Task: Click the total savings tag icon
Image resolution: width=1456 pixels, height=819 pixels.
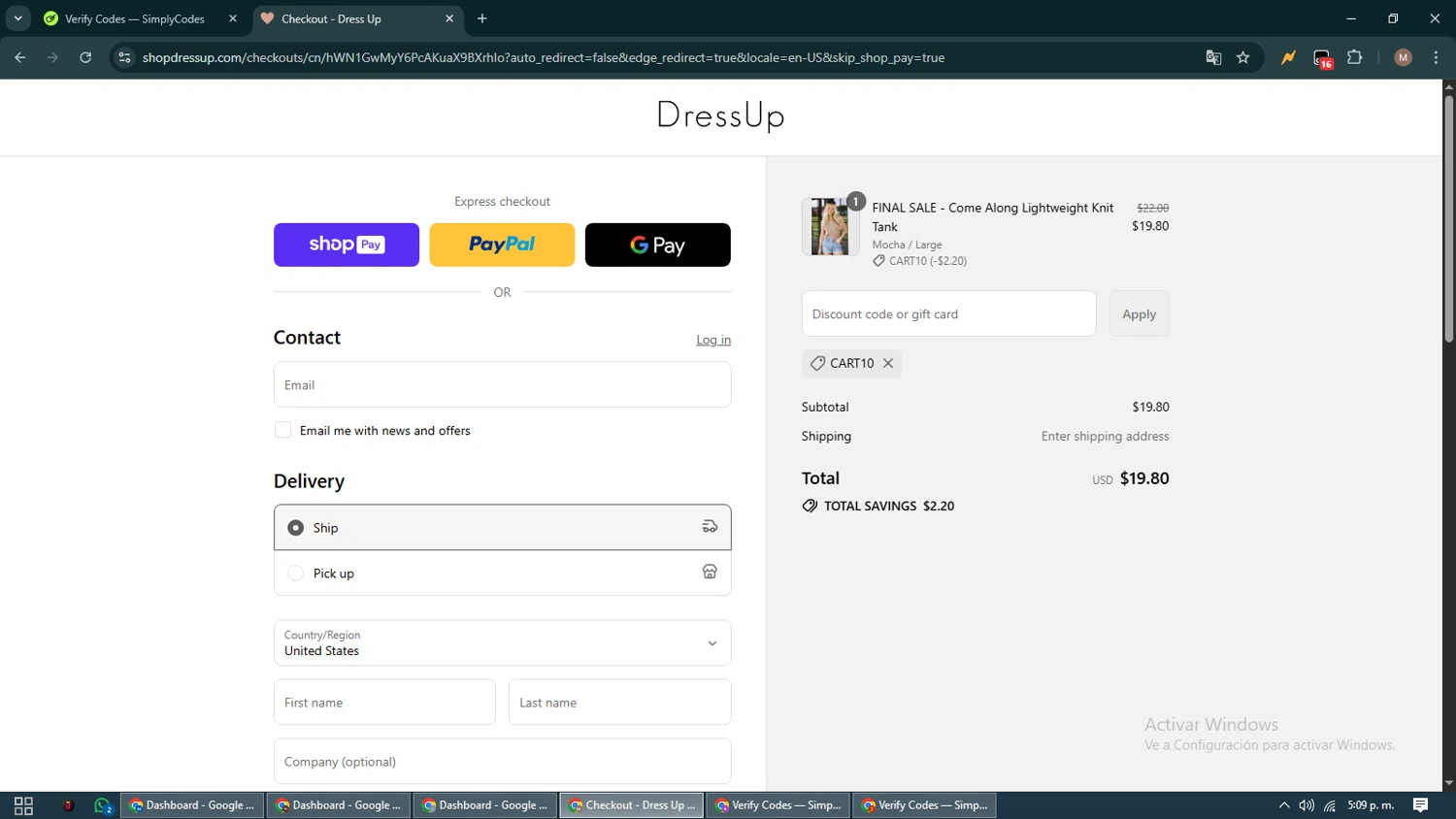Action: (810, 506)
